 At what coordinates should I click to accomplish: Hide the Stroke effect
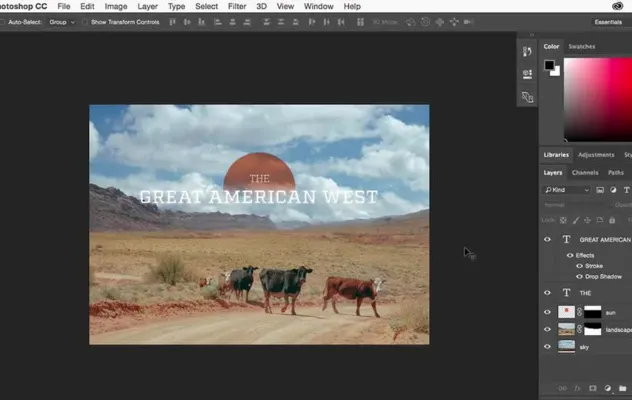coord(579,266)
